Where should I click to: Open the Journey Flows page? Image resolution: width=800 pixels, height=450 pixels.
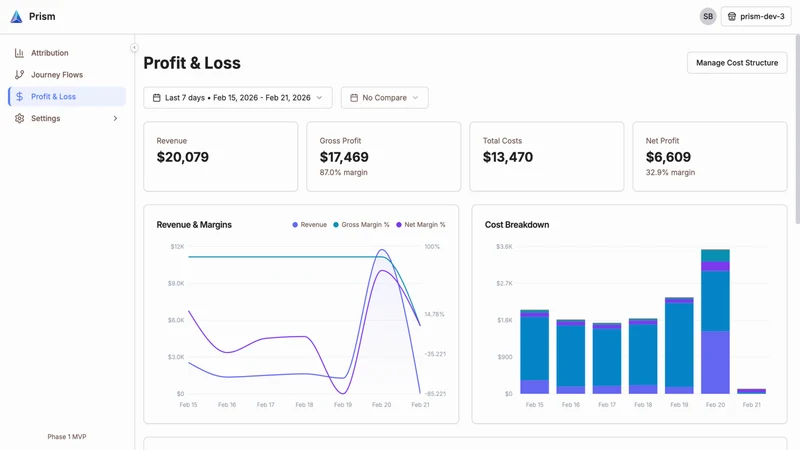click(x=67, y=74)
